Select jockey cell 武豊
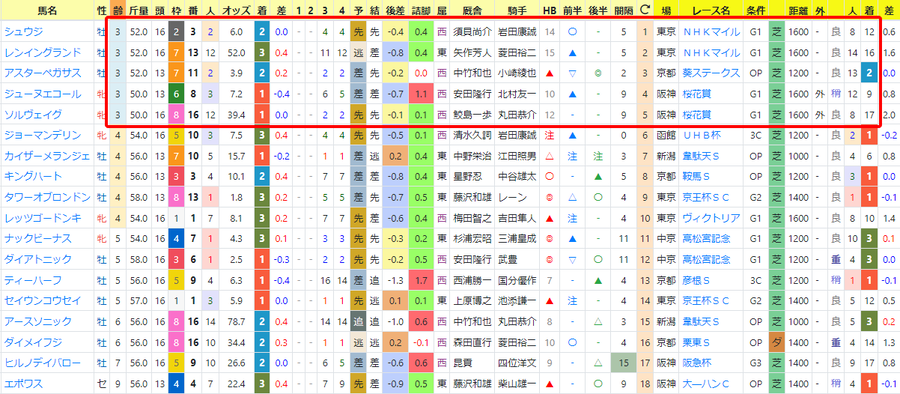The height and width of the screenshot is (394, 900). [507, 260]
